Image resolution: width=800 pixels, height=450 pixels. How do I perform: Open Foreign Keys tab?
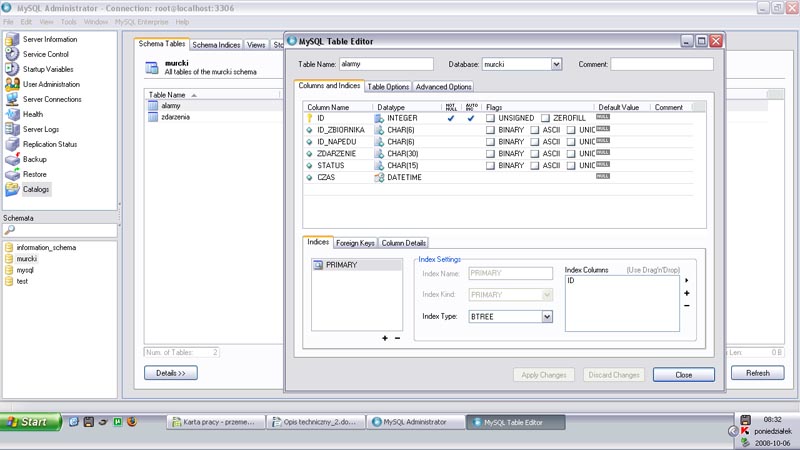tap(355, 243)
